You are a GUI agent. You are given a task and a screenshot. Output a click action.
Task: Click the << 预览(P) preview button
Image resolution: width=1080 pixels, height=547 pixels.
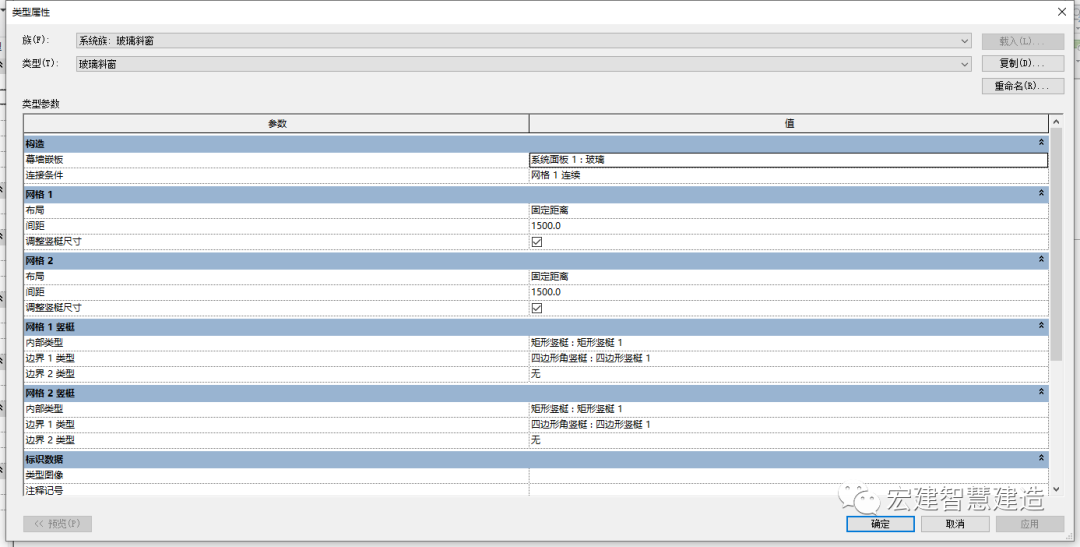57,524
